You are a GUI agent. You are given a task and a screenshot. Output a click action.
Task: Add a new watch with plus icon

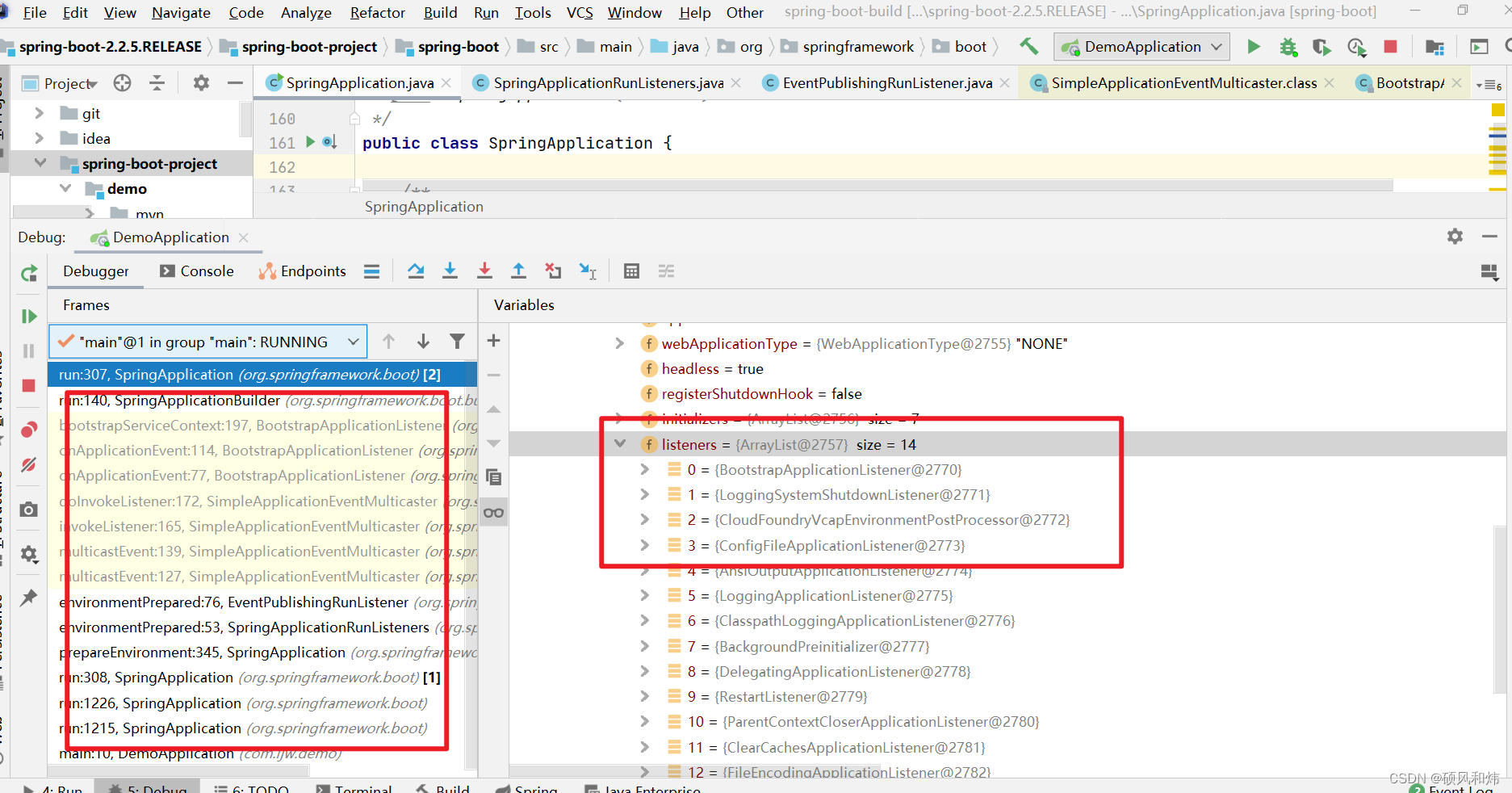[494, 341]
